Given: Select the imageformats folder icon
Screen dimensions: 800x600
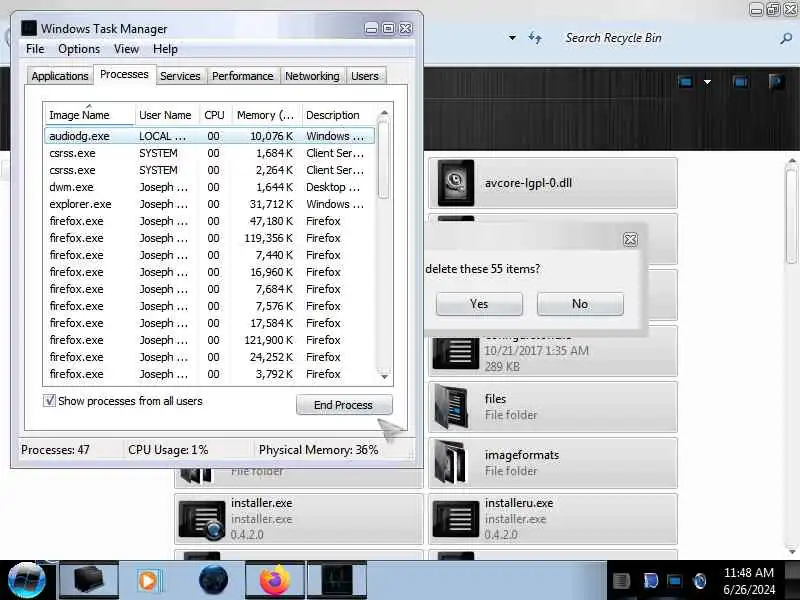Looking at the screenshot, I should (x=451, y=463).
